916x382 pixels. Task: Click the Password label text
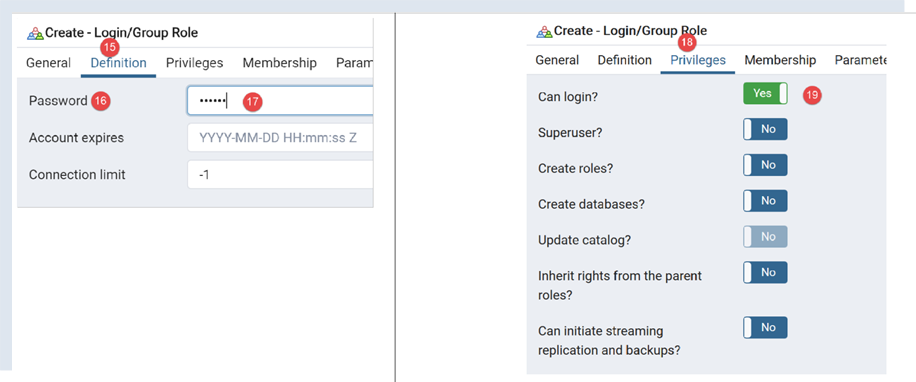coord(58,101)
